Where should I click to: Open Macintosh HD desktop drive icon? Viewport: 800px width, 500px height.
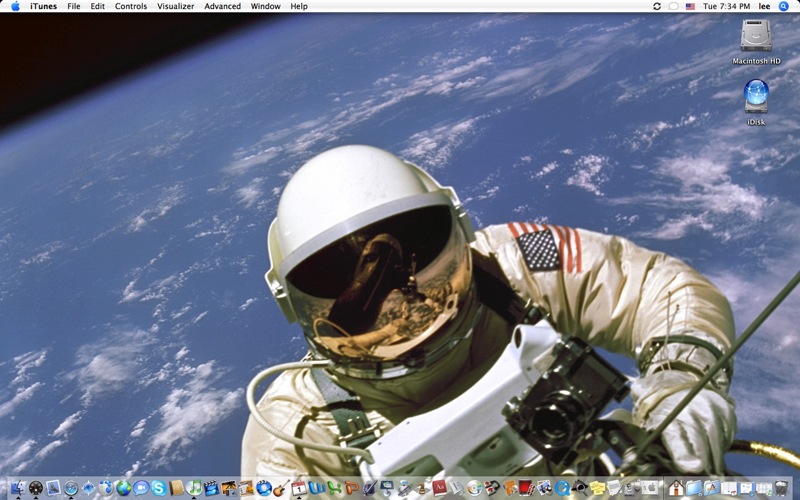(756, 42)
